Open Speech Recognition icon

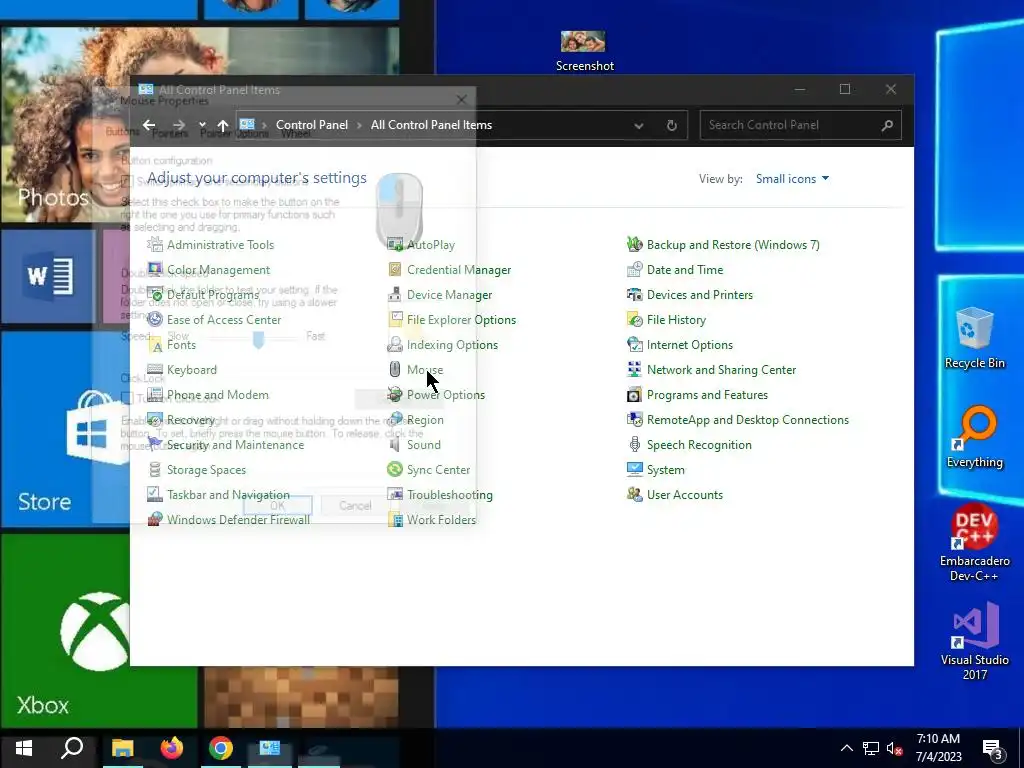pos(635,445)
